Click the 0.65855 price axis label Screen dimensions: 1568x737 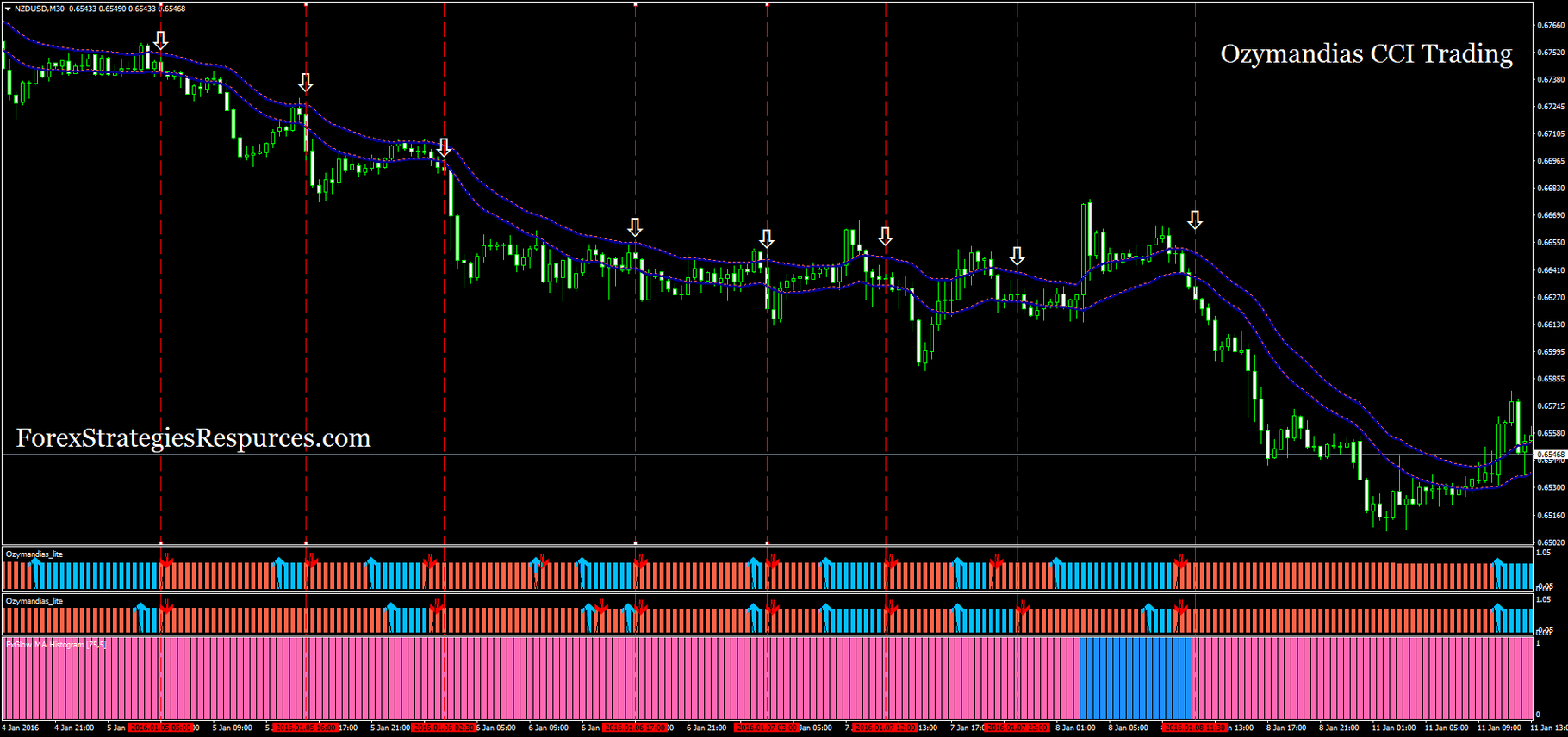coord(1552,379)
